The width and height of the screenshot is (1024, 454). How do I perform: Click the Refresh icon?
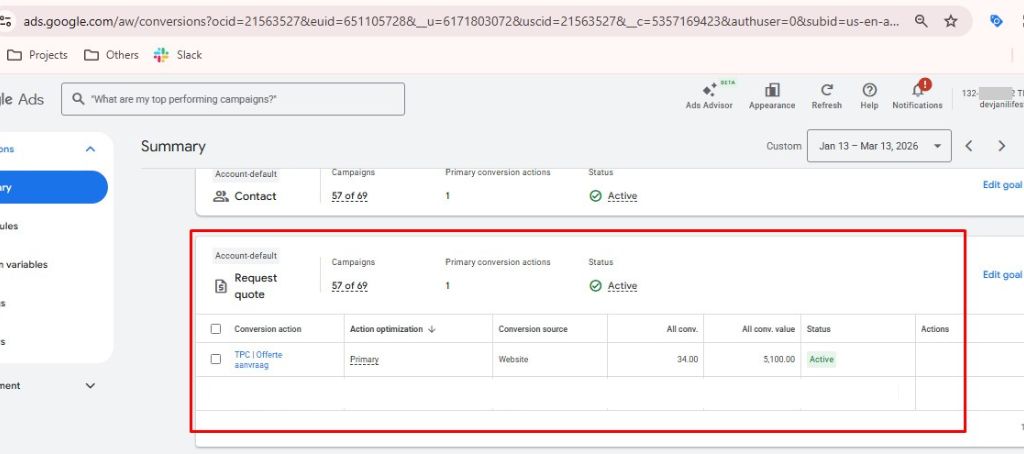pos(826,91)
